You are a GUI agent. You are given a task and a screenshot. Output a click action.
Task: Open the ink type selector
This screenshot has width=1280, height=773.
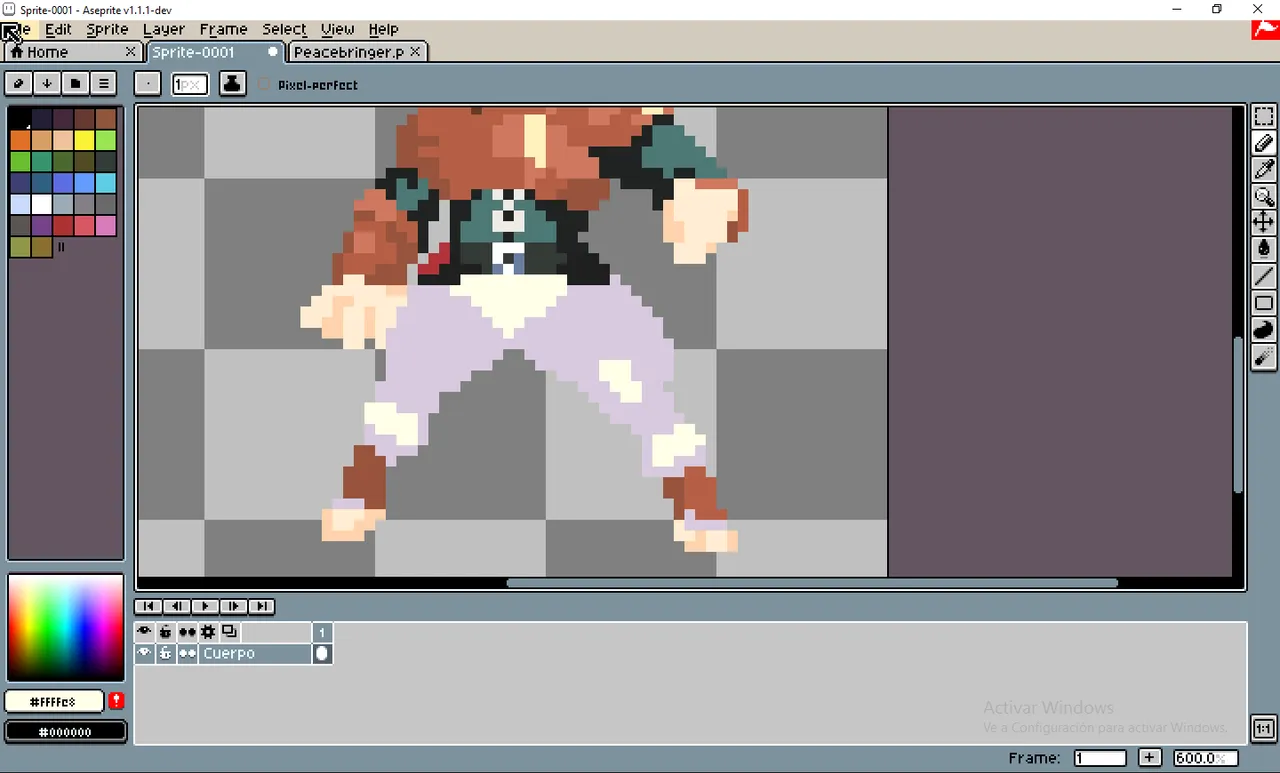232,84
